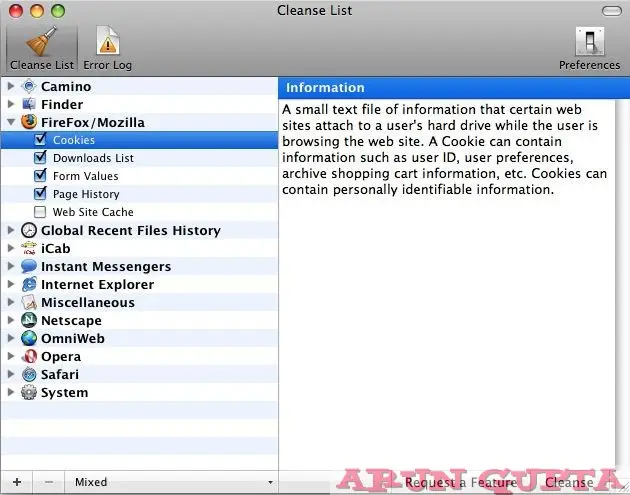Collapse the FireFox/Mozilla disclosure triangle
630x495 pixels.
pos(11,122)
